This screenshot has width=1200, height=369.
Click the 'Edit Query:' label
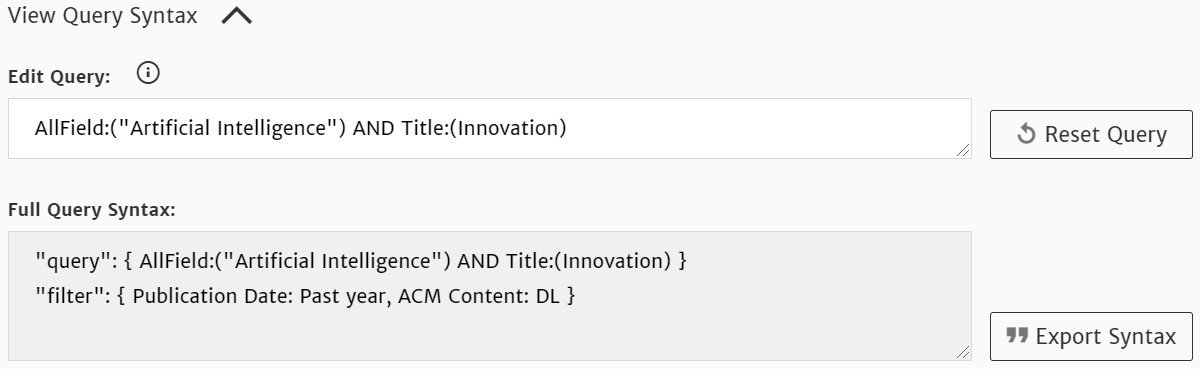click(59, 76)
